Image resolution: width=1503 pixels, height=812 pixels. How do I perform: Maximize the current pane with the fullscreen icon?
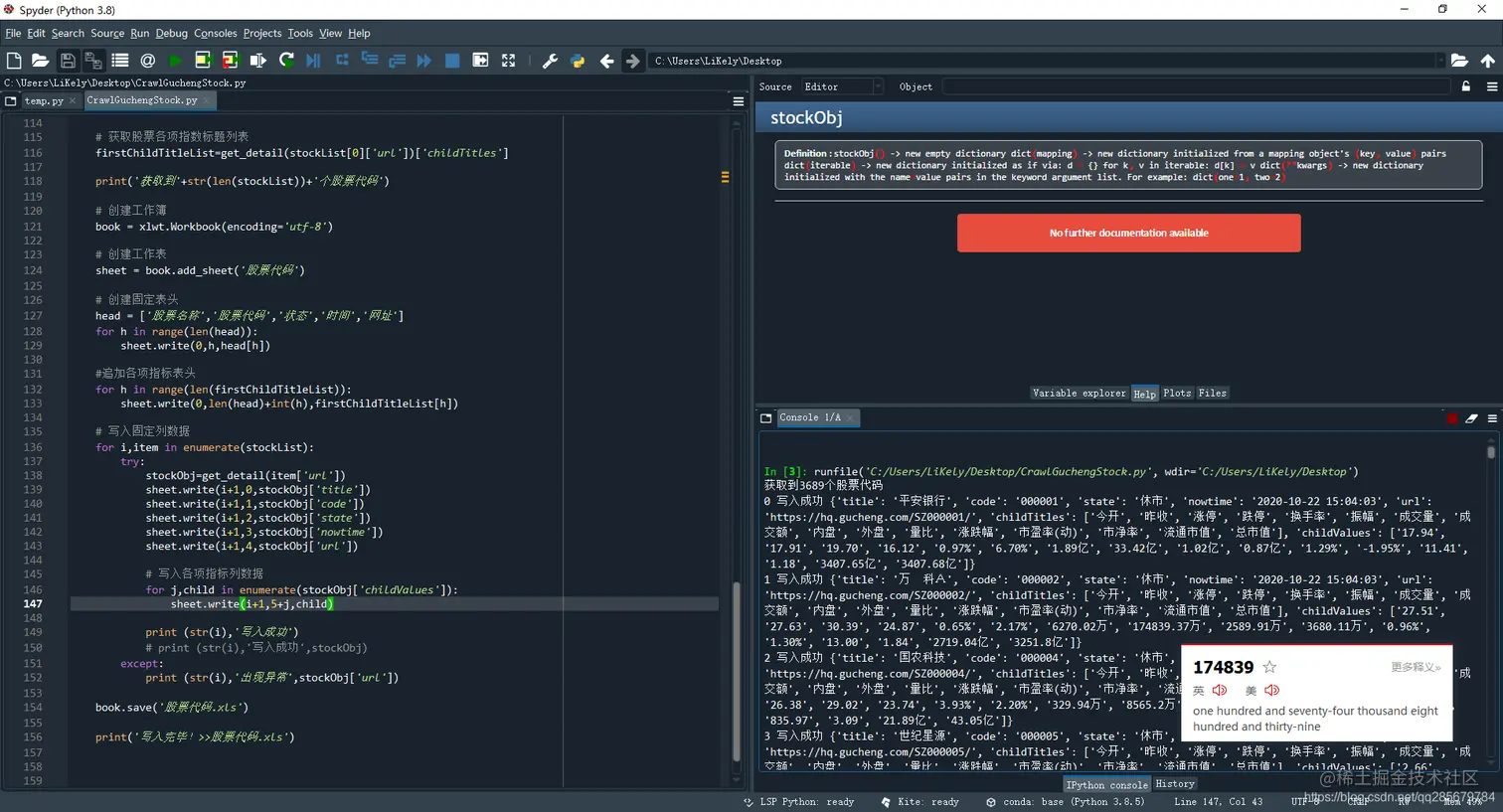[x=508, y=61]
